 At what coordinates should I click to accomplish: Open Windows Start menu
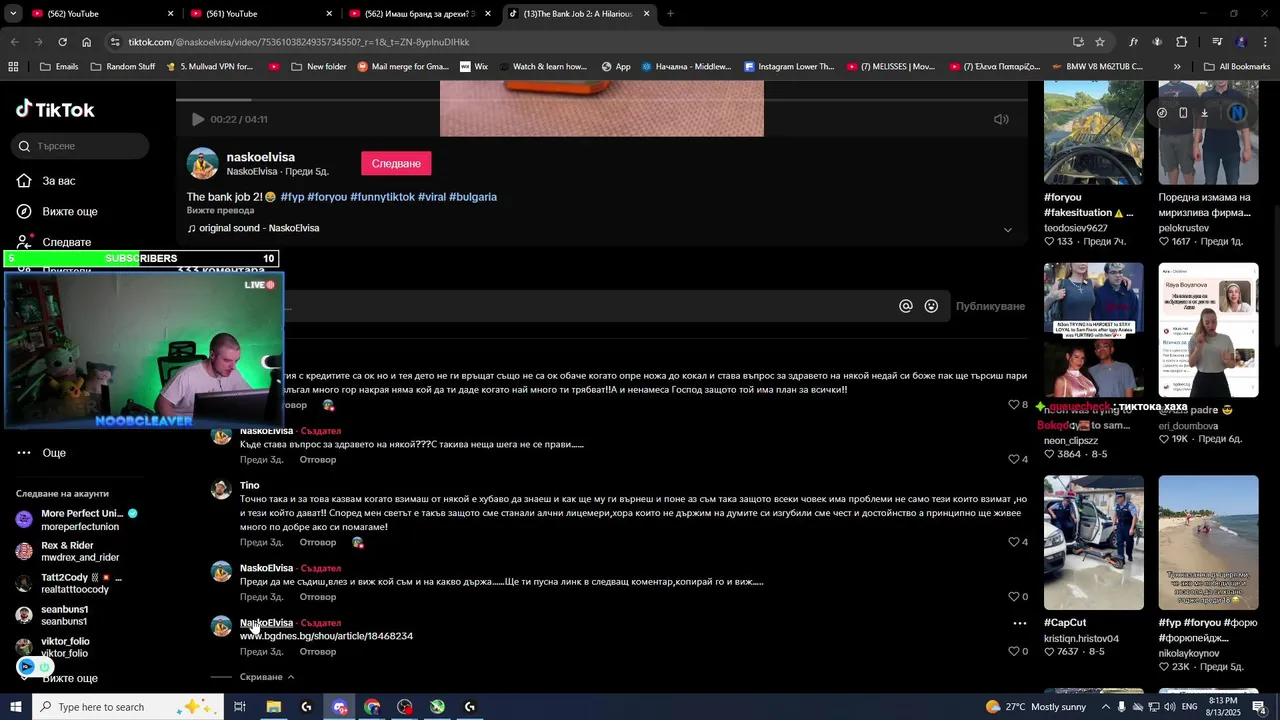tap(15, 707)
